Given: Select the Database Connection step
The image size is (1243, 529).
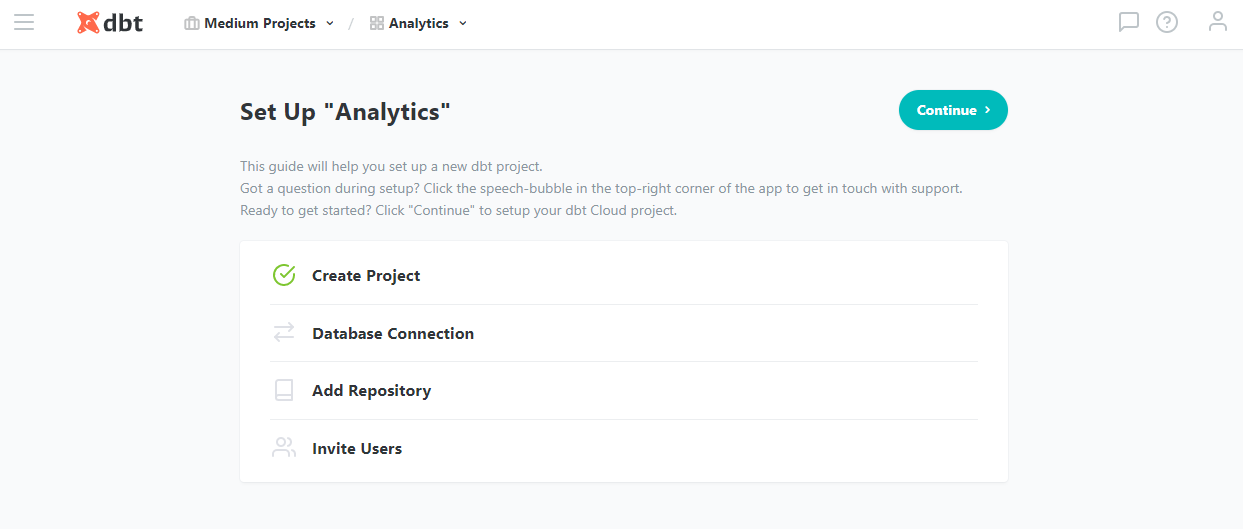Looking at the screenshot, I should [393, 334].
